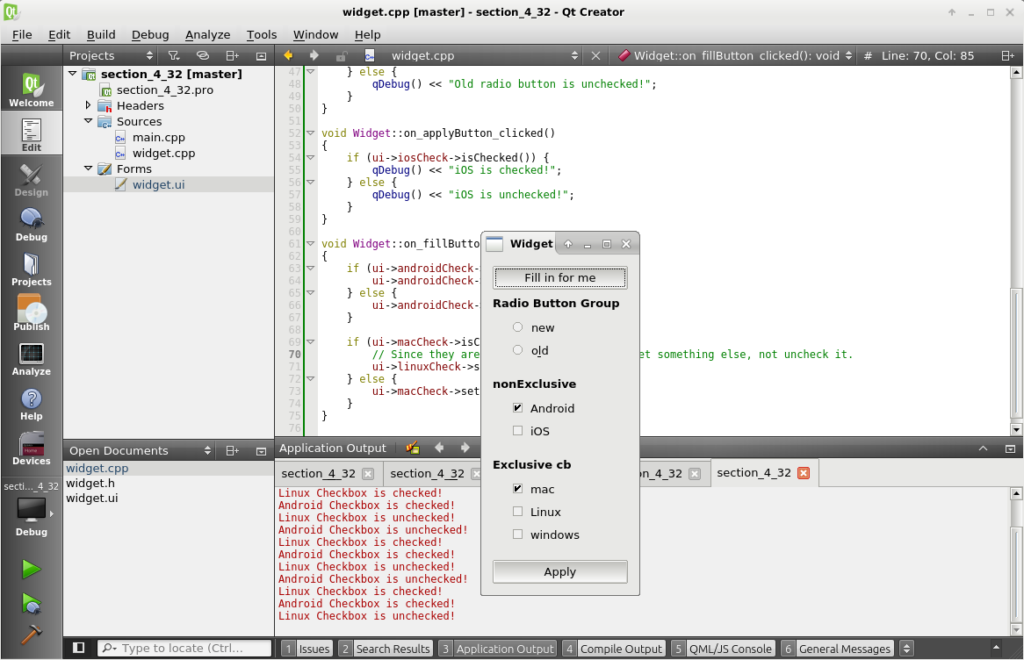
Task: Click the green Run button
Action: 31,569
